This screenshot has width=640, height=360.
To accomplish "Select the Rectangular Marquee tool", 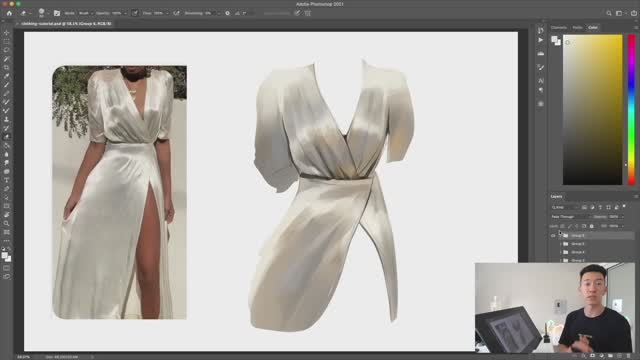I will (6, 41).
